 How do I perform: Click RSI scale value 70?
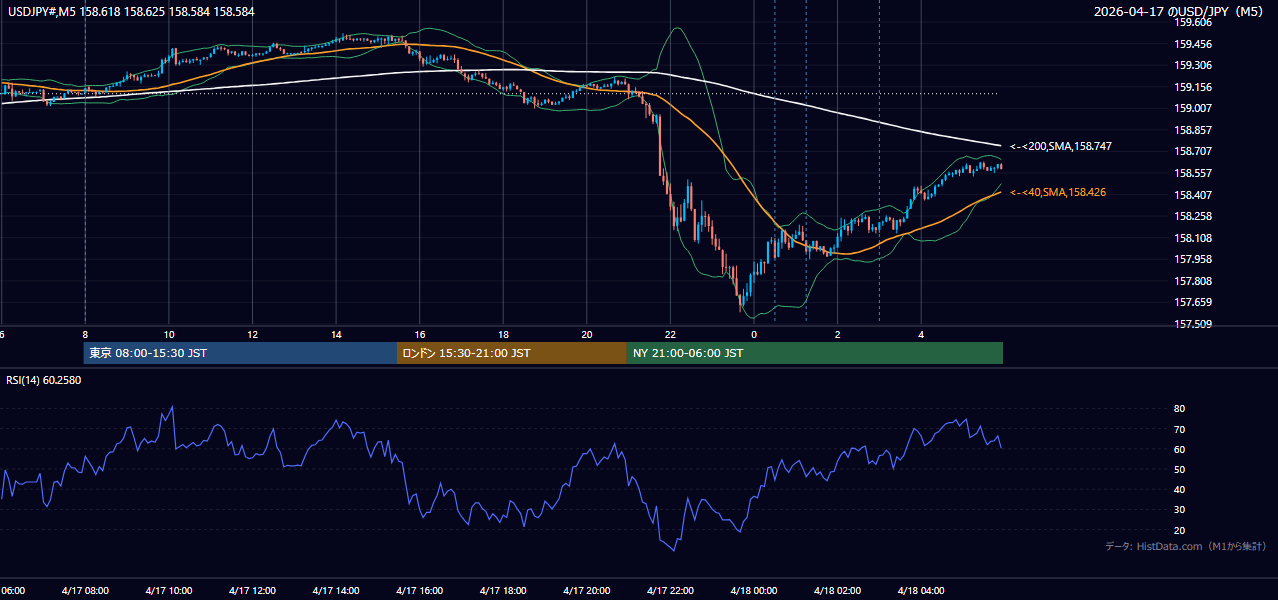1180,429
